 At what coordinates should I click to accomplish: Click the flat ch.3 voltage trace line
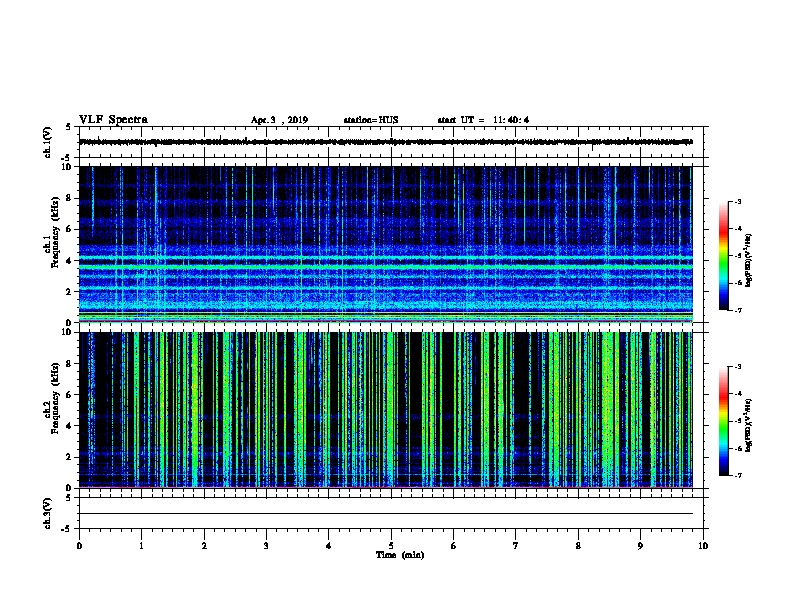(x=386, y=514)
